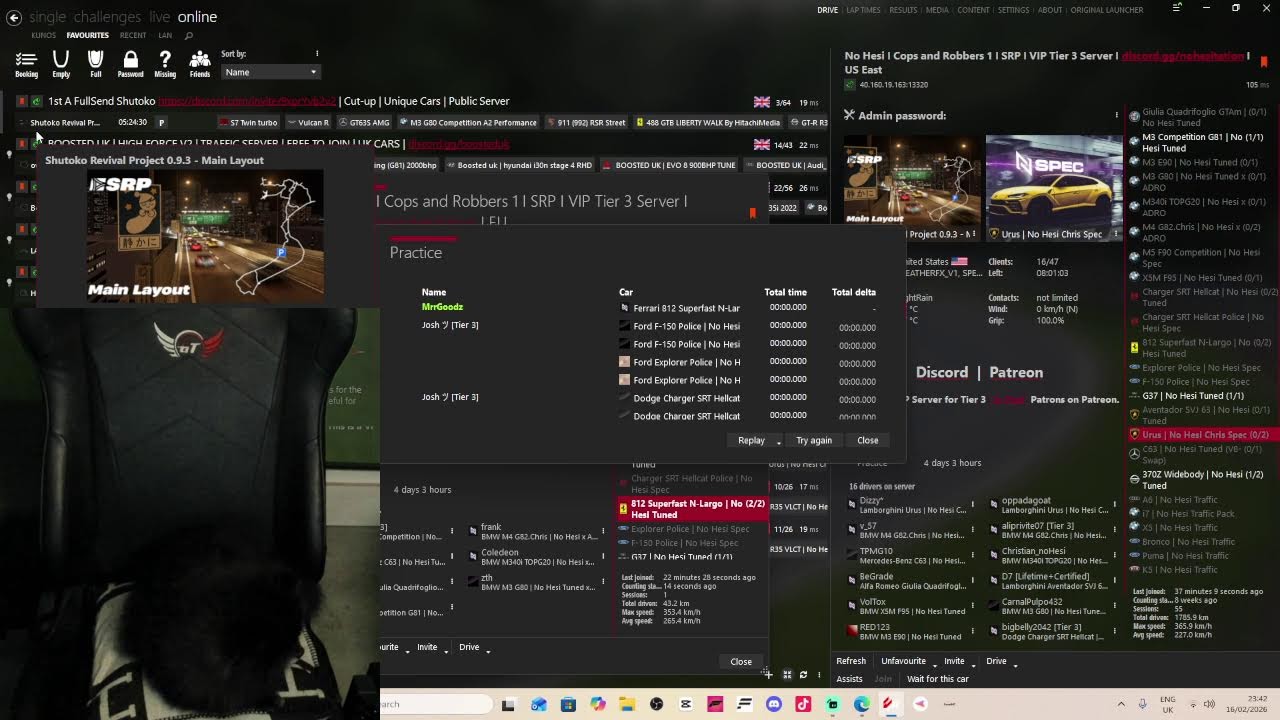1280x720 pixels.
Task: Open Discord from the Windows taskbar
Action: [x=773, y=704]
